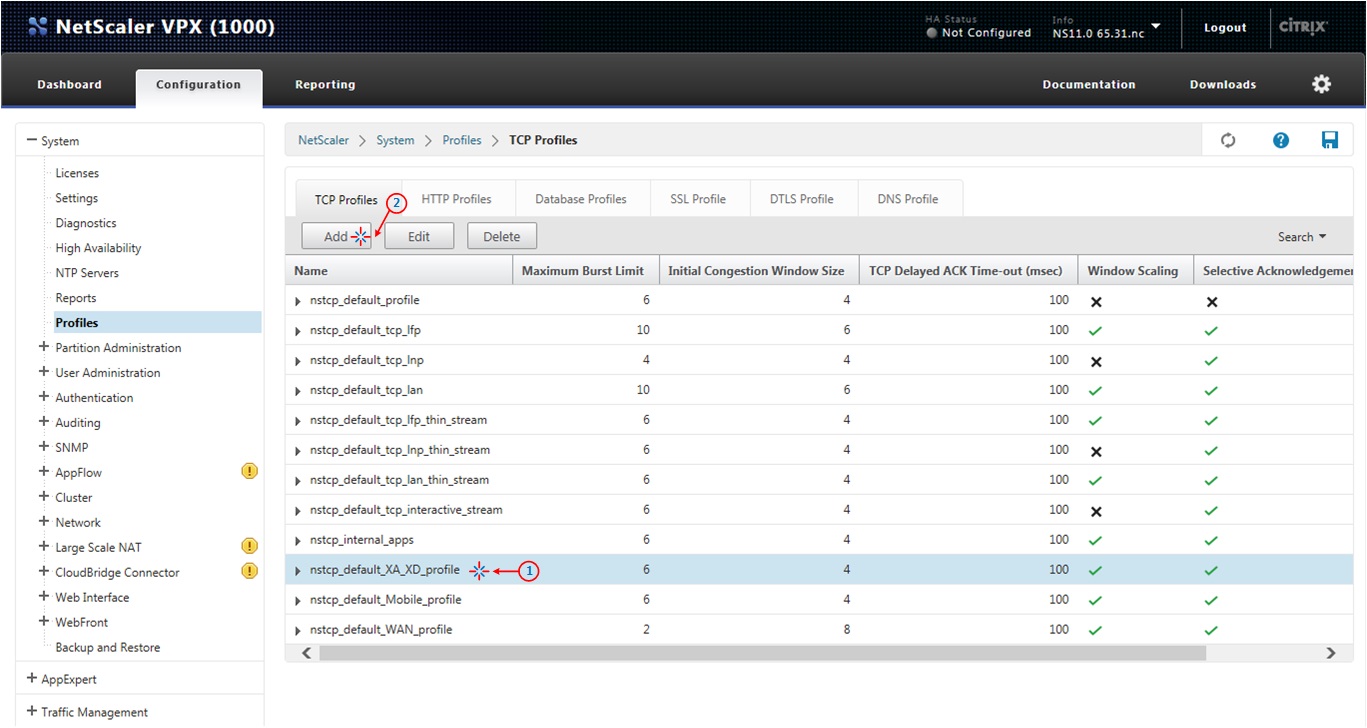Expand the SNMP node
Screen dimensions: 1367x728
[43, 447]
